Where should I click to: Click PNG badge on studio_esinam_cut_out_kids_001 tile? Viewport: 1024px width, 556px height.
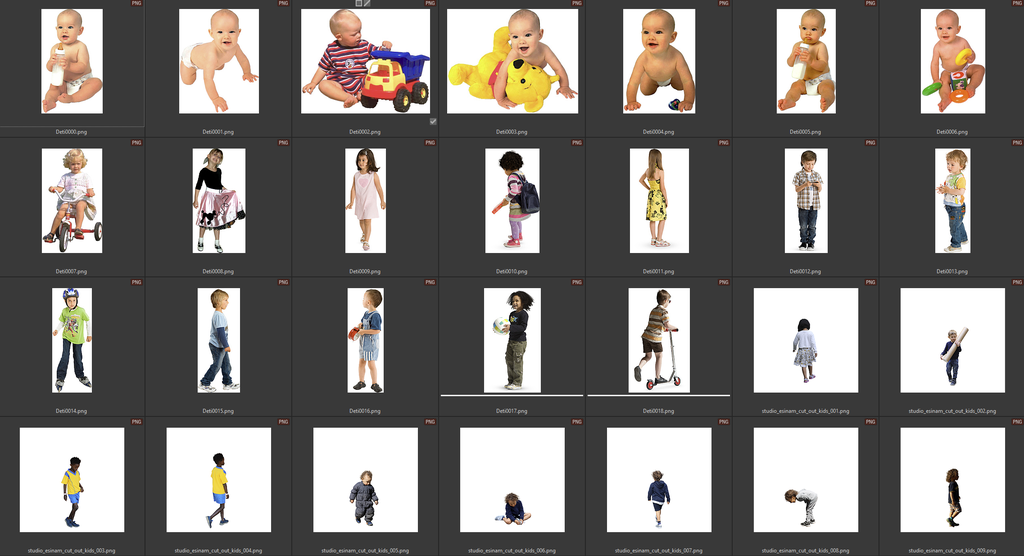[x=870, y=283]
